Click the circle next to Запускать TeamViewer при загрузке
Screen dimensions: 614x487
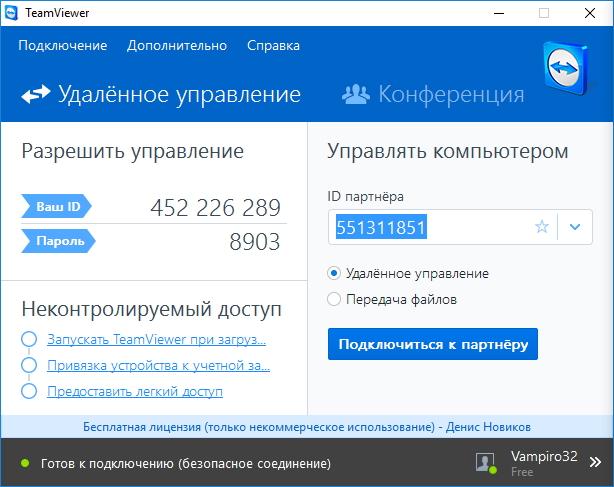coord(29,339)
